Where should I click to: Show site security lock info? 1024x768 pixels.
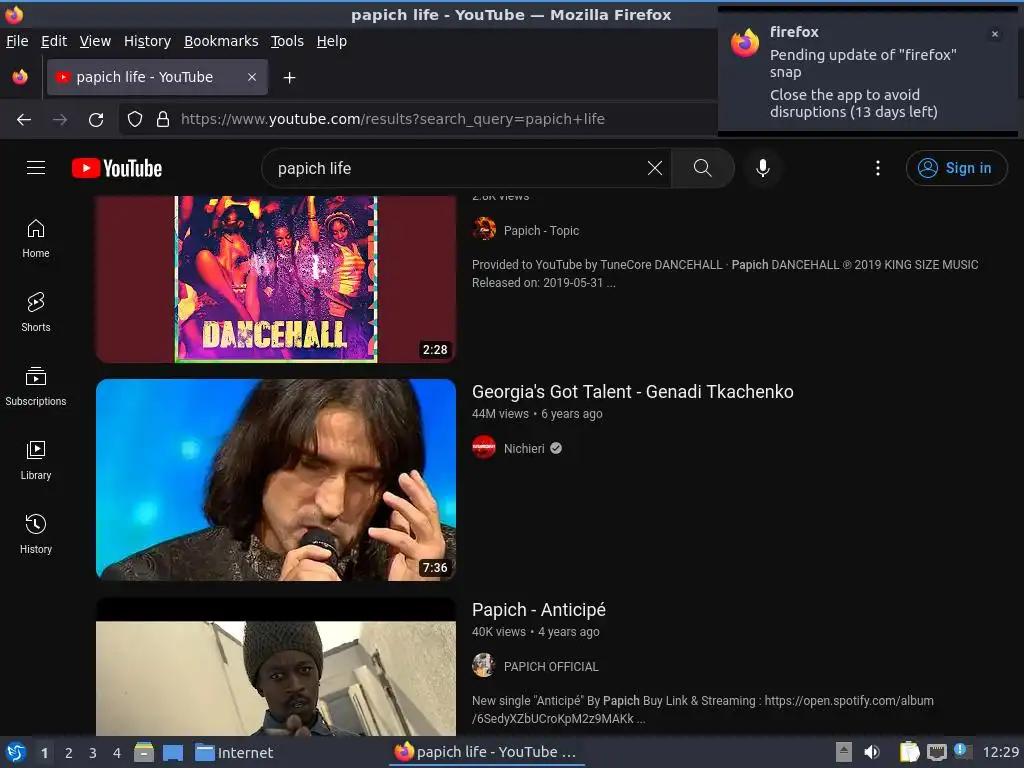(163, 119)
